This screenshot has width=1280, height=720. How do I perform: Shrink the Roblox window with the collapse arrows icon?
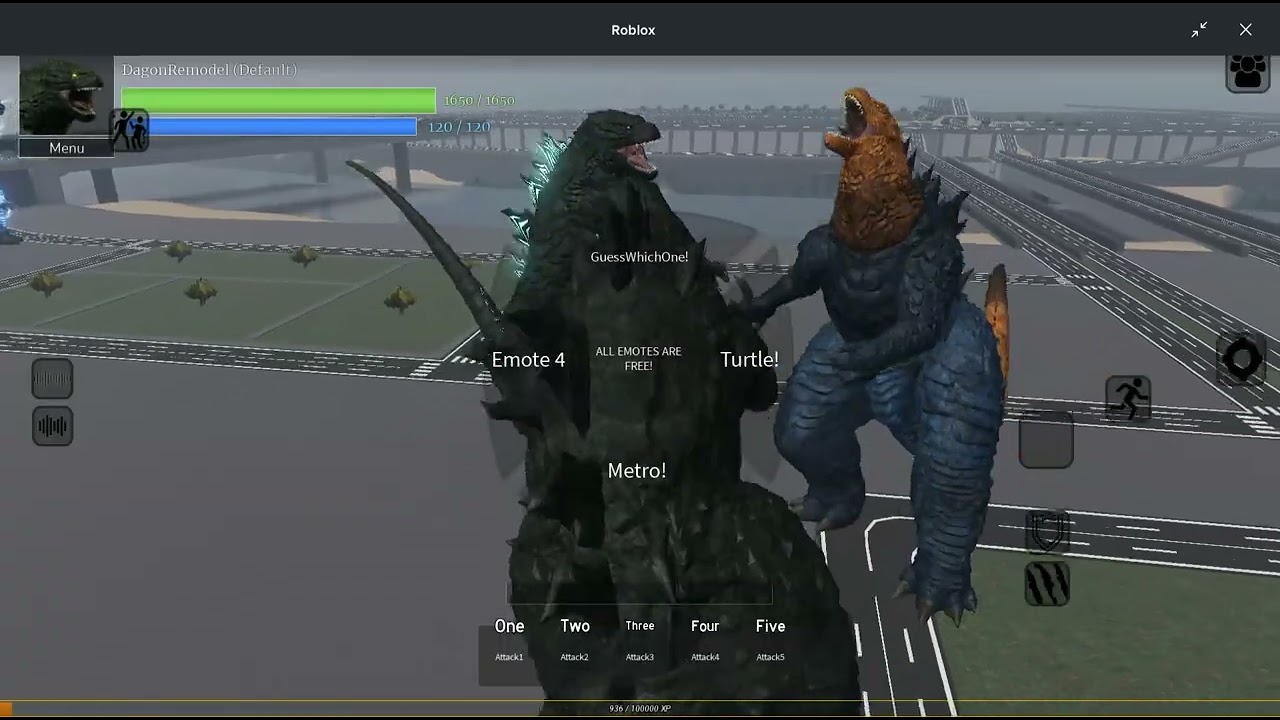point(1199,30)
